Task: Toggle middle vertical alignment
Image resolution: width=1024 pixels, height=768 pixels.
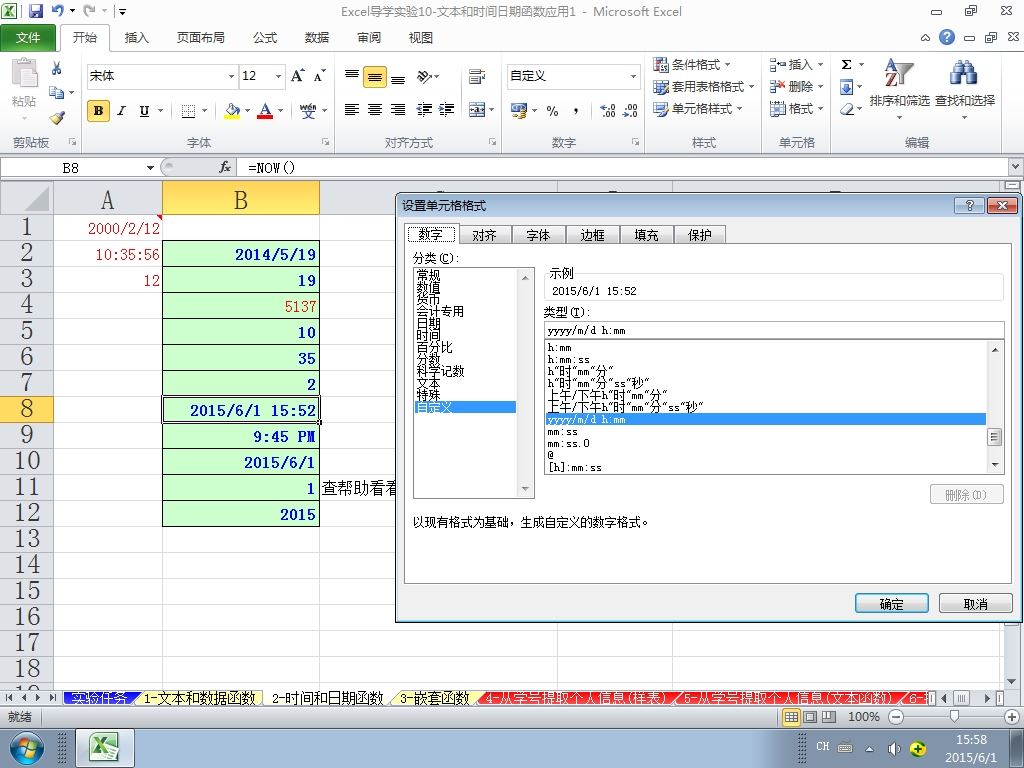Action: pyautogui.click(x=375, y=77)
